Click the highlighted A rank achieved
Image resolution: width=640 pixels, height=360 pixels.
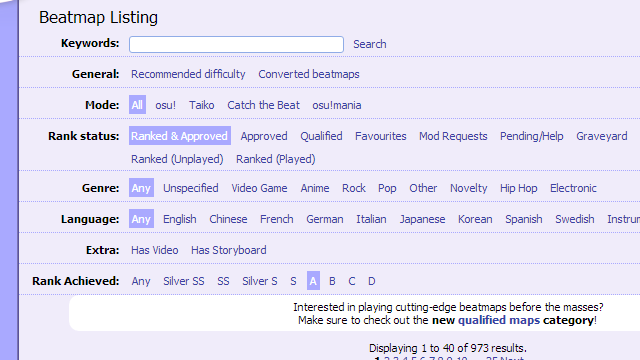[x=313, y=281]
